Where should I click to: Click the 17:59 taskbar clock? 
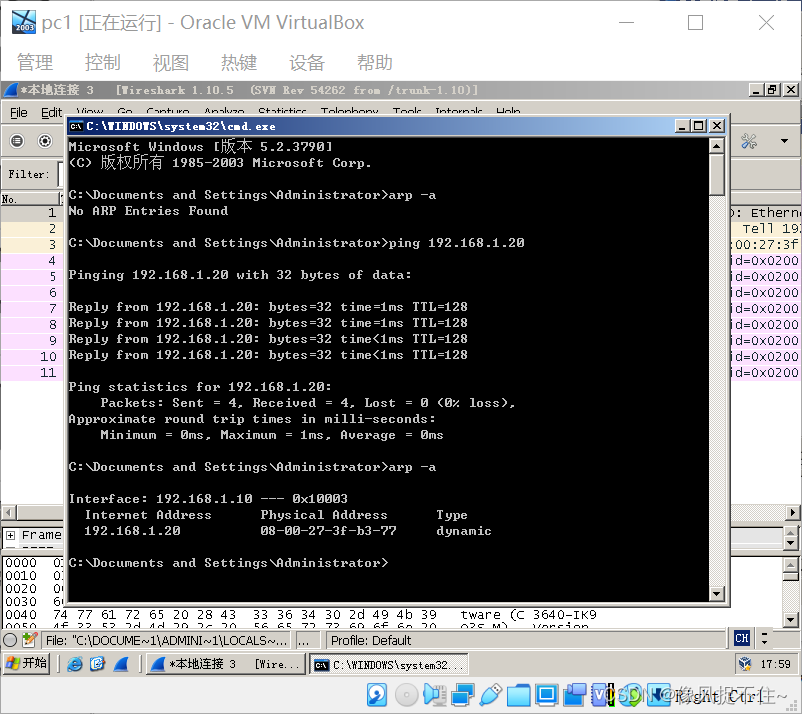(775, 664)
